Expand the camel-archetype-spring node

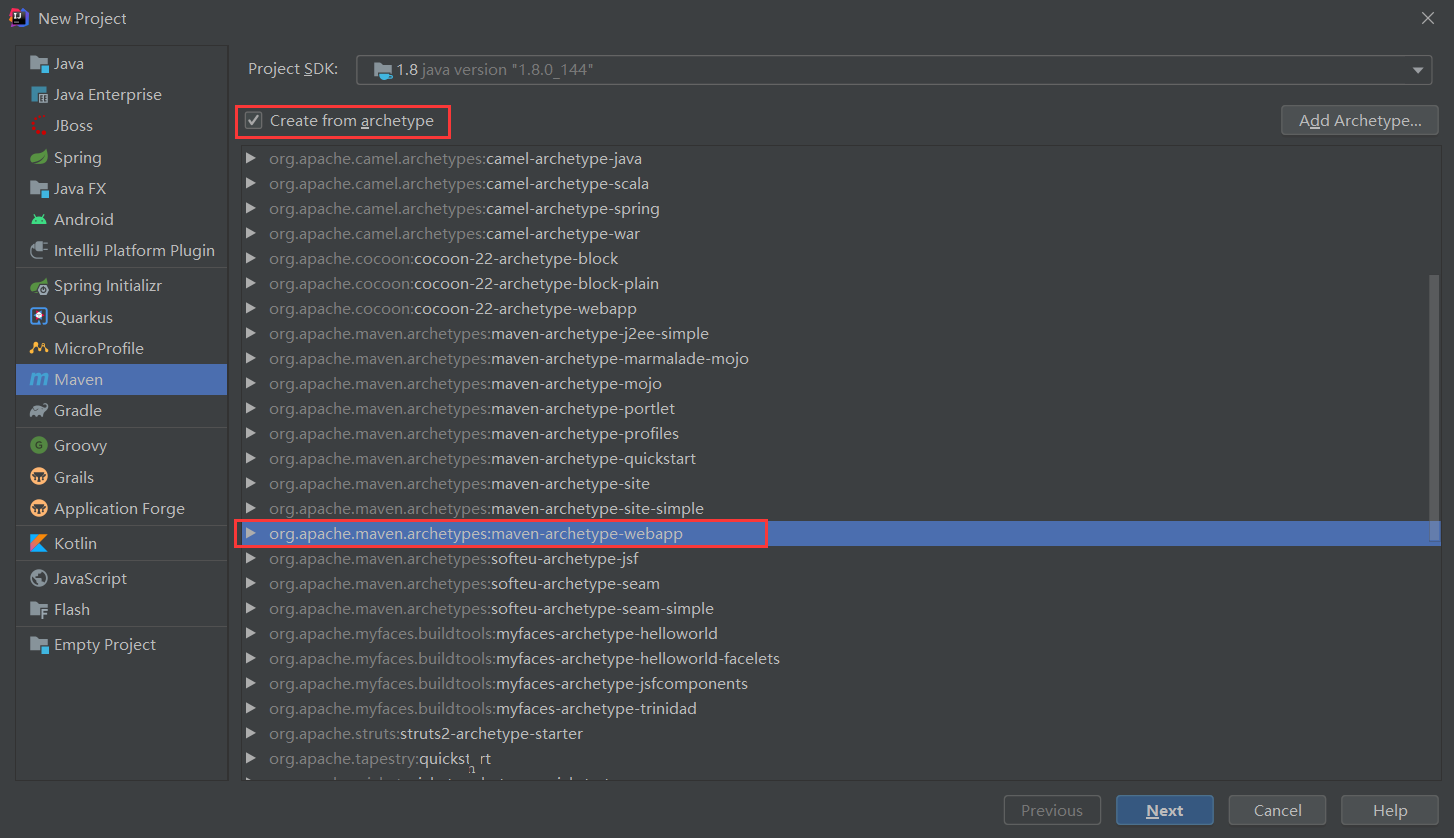tap(251, 208)
